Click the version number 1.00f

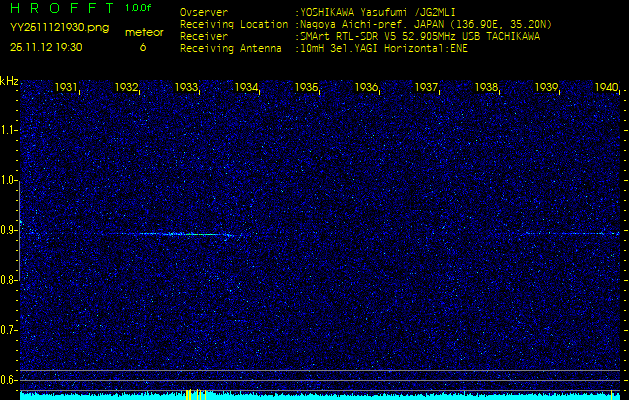(139, 8)
